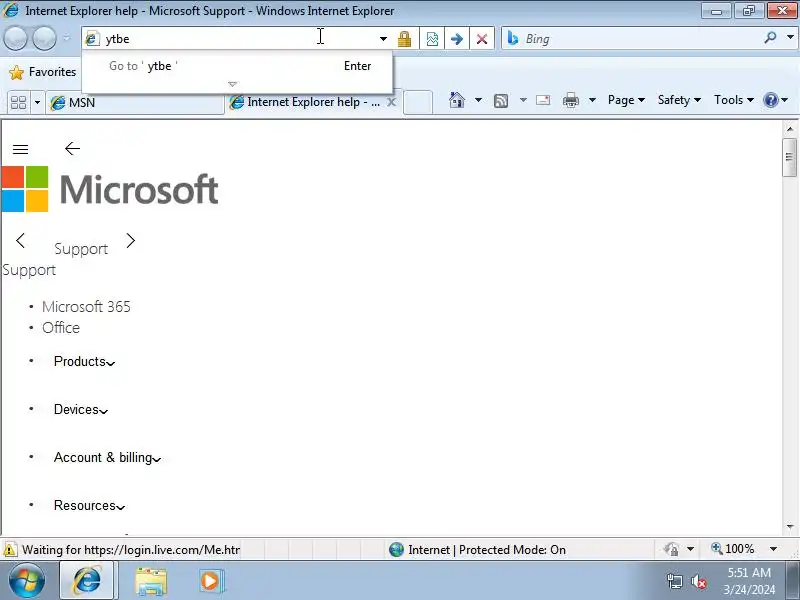The width and height of the screenshot is (800, 600).
Task: Open the Quick Tabs dropdown arrow
Action: coord(37,103)
